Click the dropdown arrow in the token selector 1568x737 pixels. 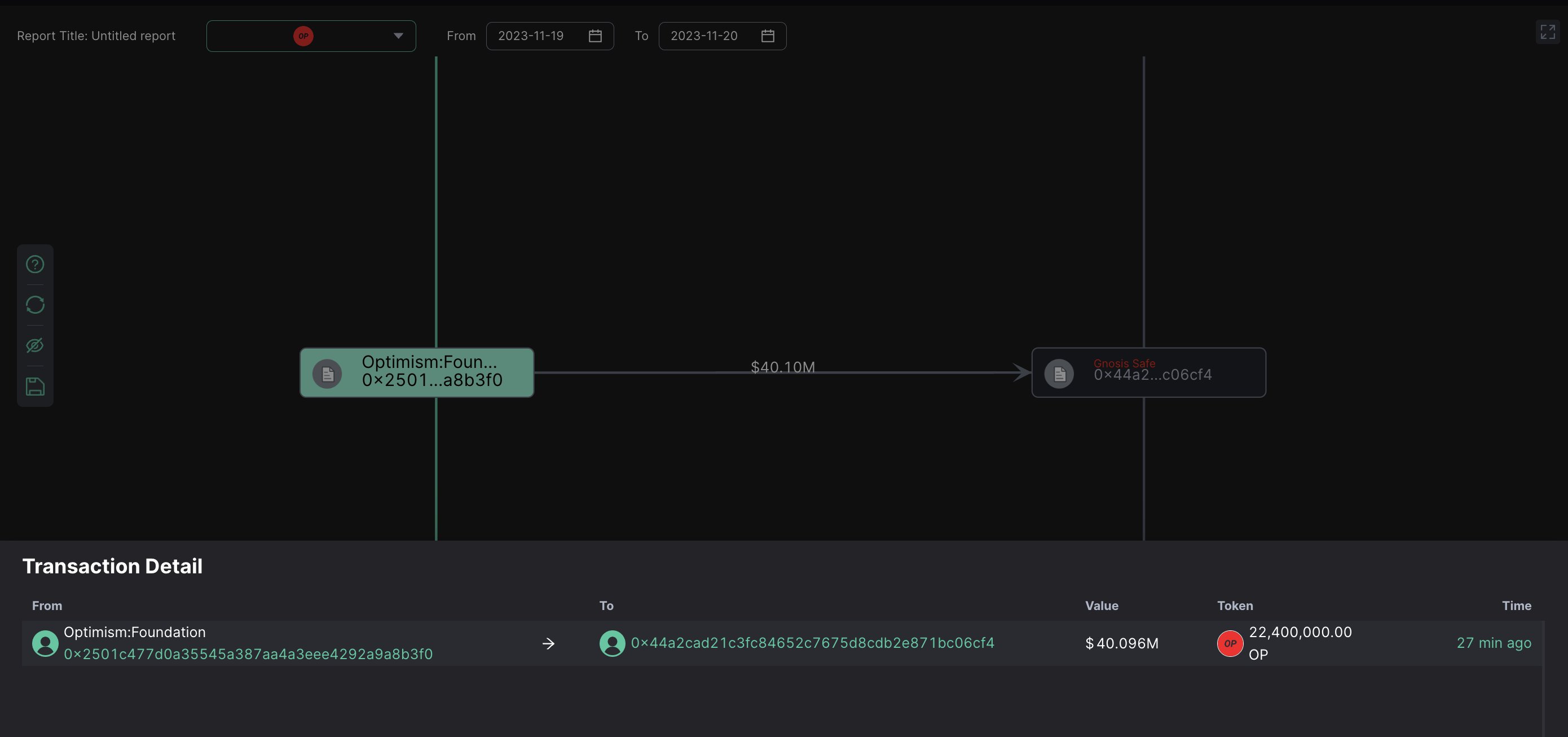(x=398, y=36)
